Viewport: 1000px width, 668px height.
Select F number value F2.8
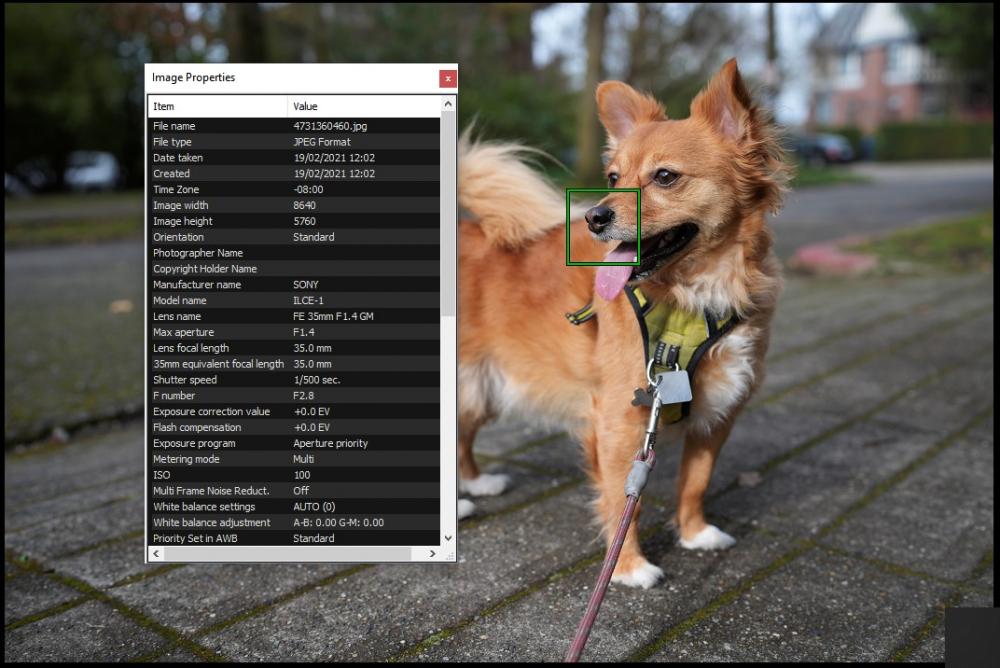click(x=304, y=396)
